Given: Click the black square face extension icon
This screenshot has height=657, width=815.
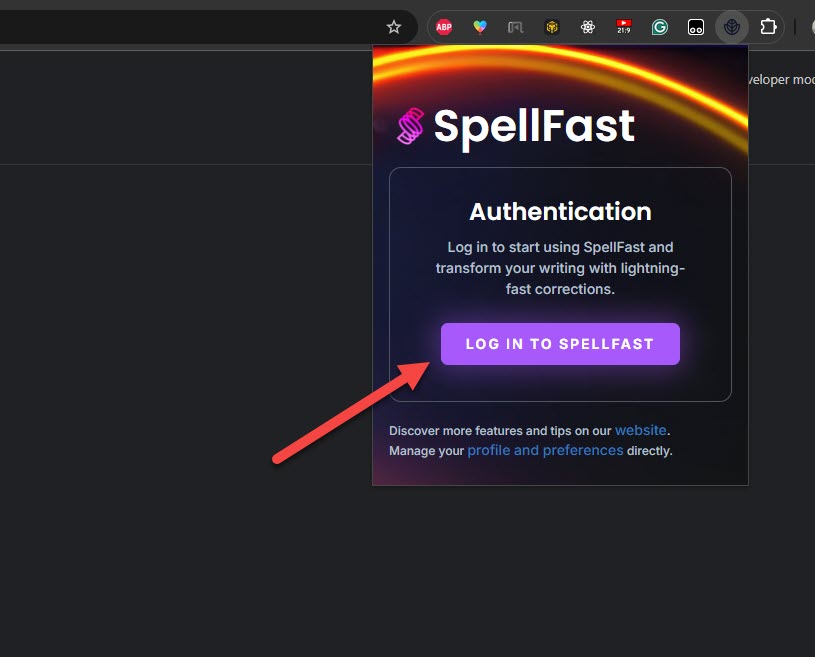Looking at the screenshot, I should (x=695, y=27).
